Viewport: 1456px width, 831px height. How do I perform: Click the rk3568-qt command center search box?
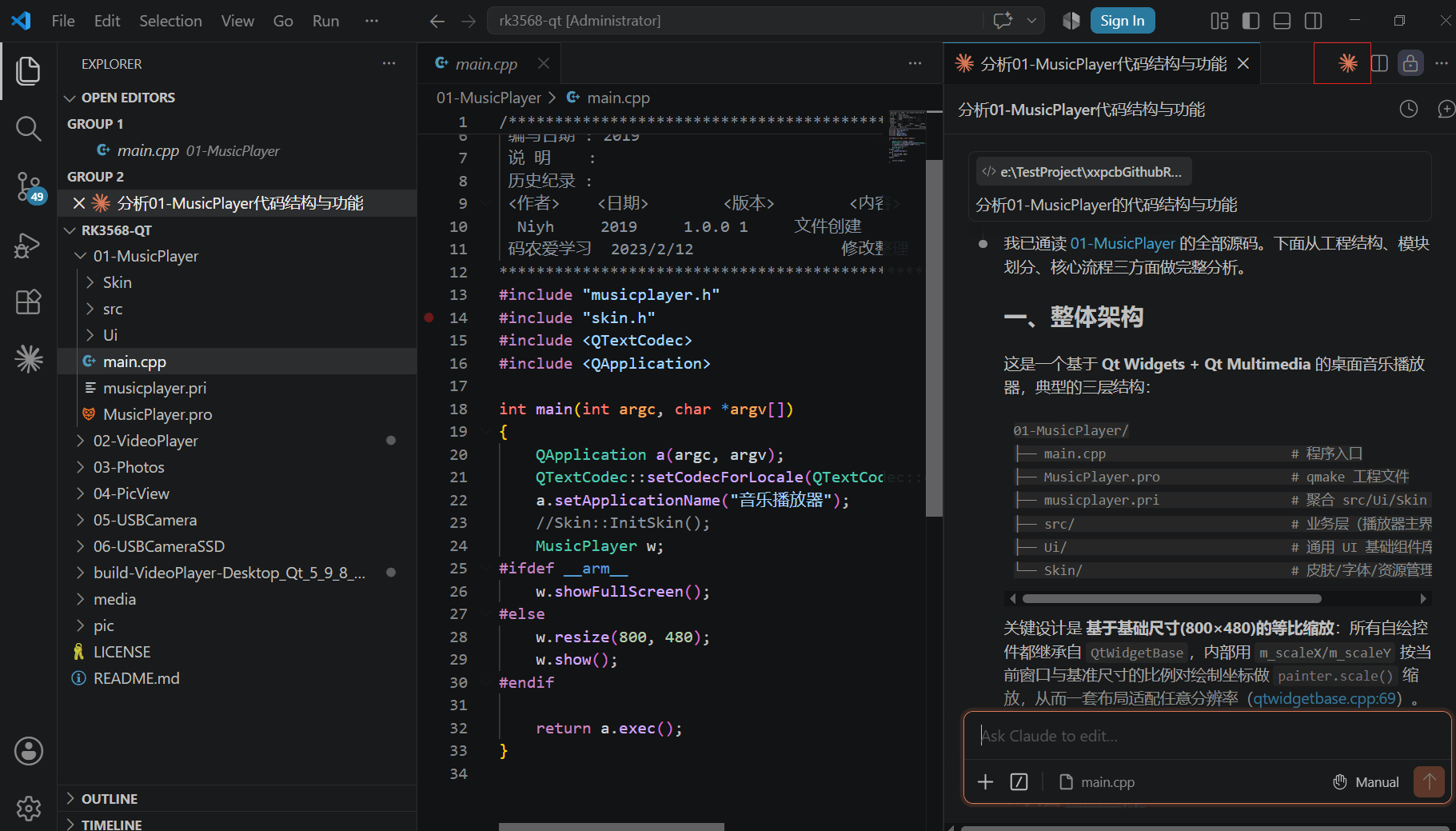734,21
